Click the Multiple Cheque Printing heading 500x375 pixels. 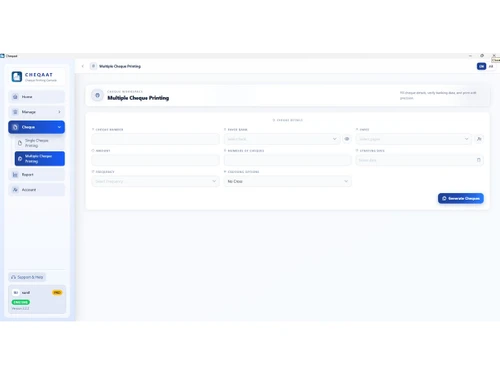click(x=138, y=98)
